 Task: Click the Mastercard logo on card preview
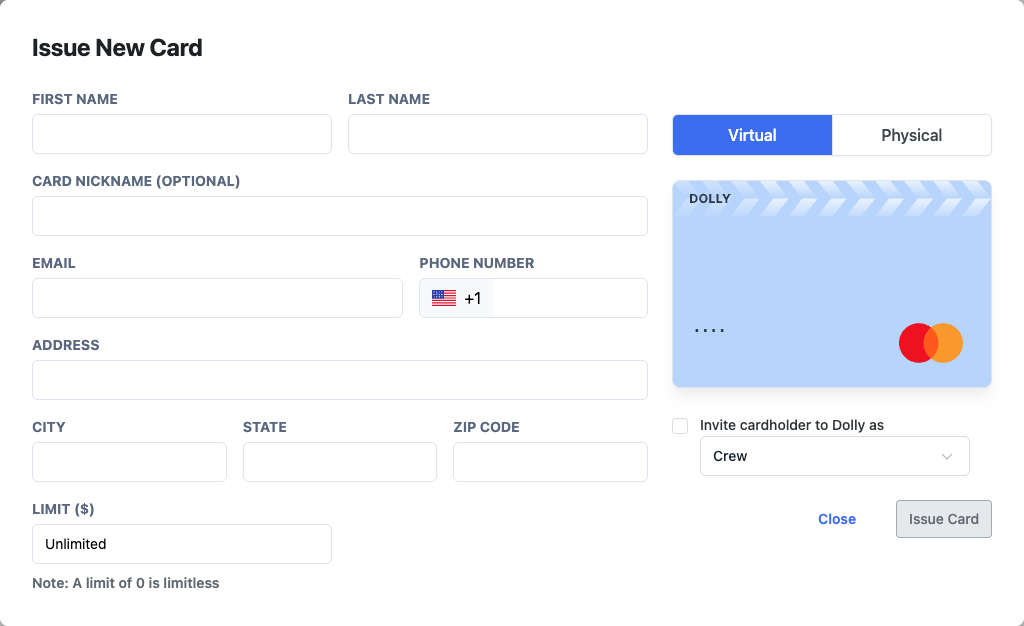pyautogui.click(x=930, y=343)
